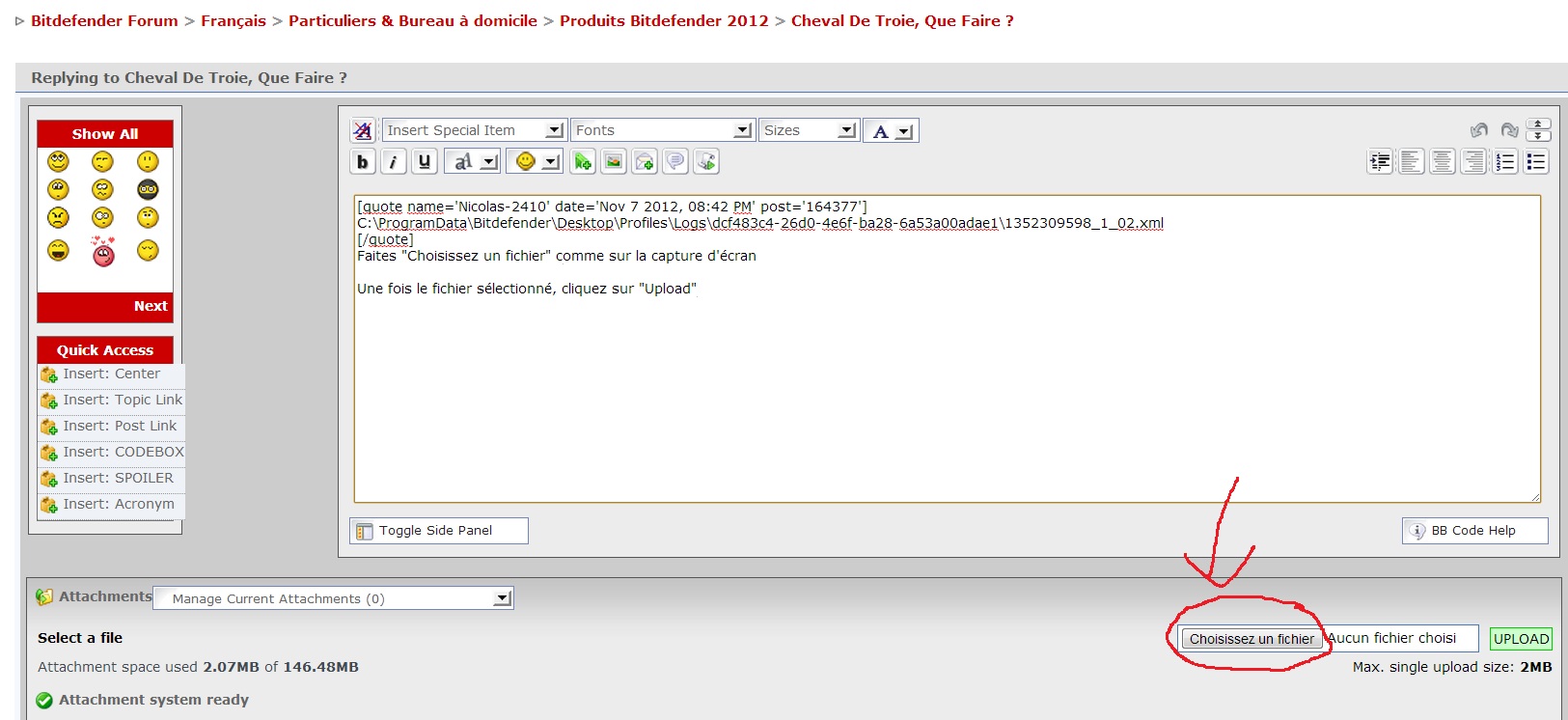Insert a bulleted list
This screenshot has width=1568, height=720.
tap(1536, 161)
